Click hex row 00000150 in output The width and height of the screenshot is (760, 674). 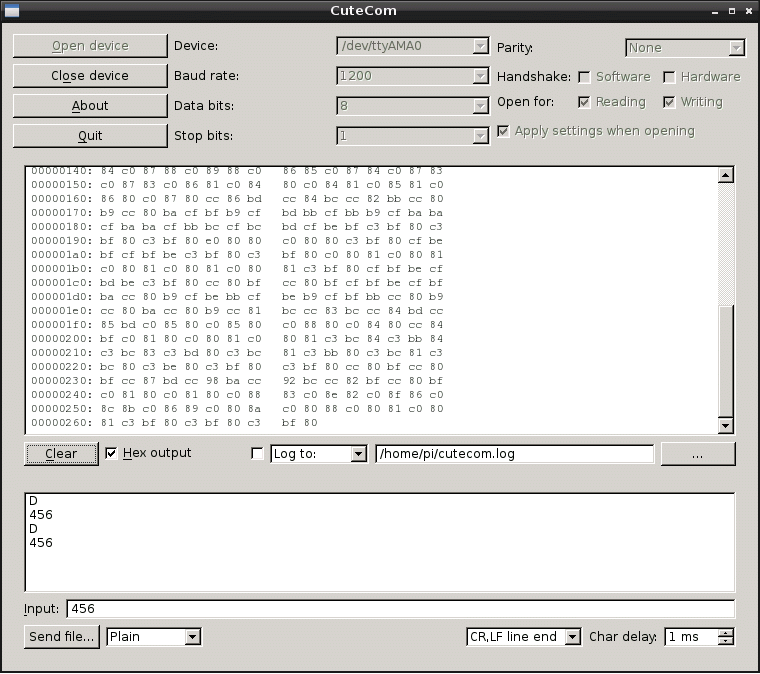click(237, 185)
